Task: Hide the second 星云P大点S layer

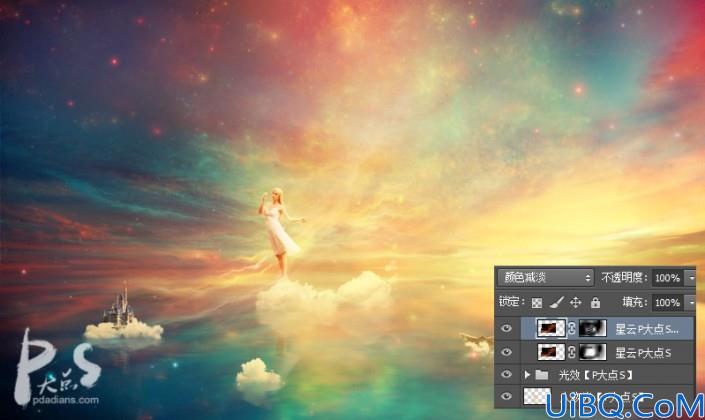Action: click(506, 352)
